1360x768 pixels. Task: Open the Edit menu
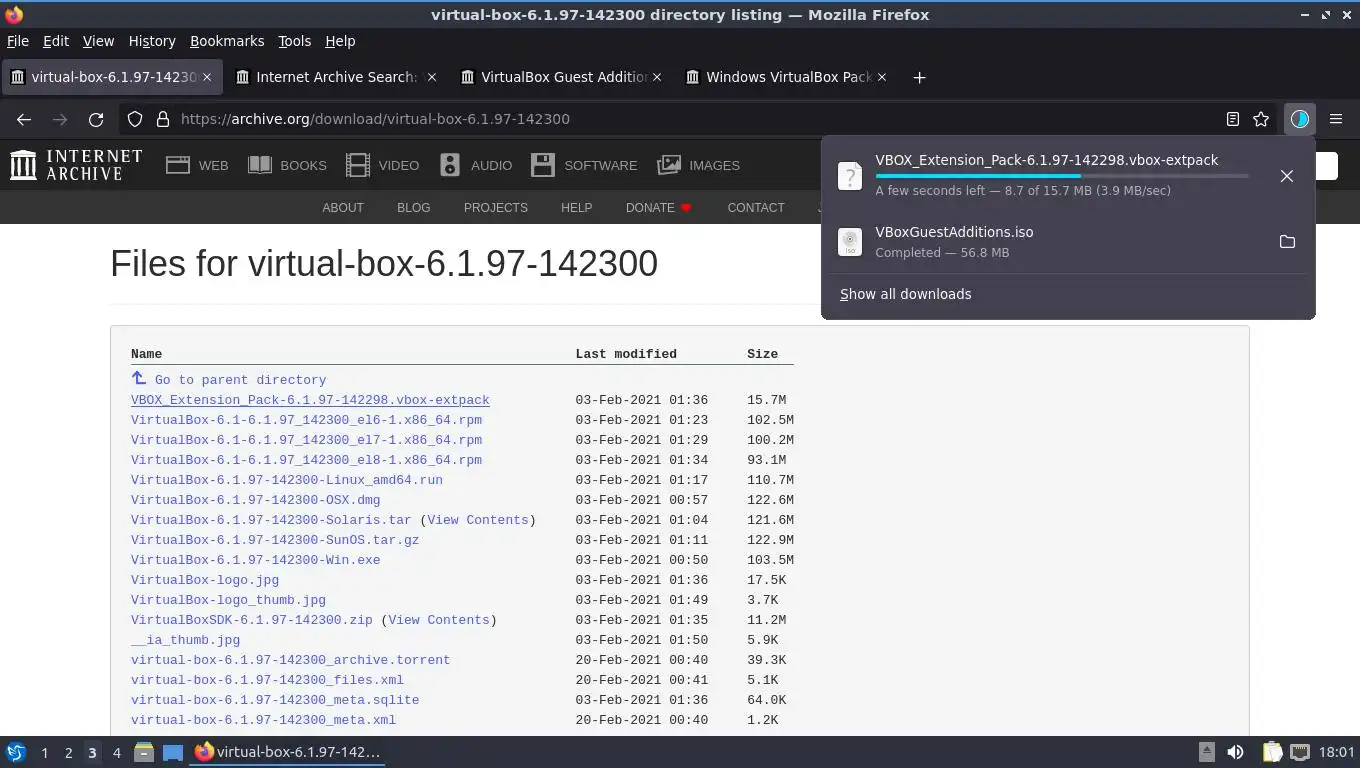[x=56, y=41]
